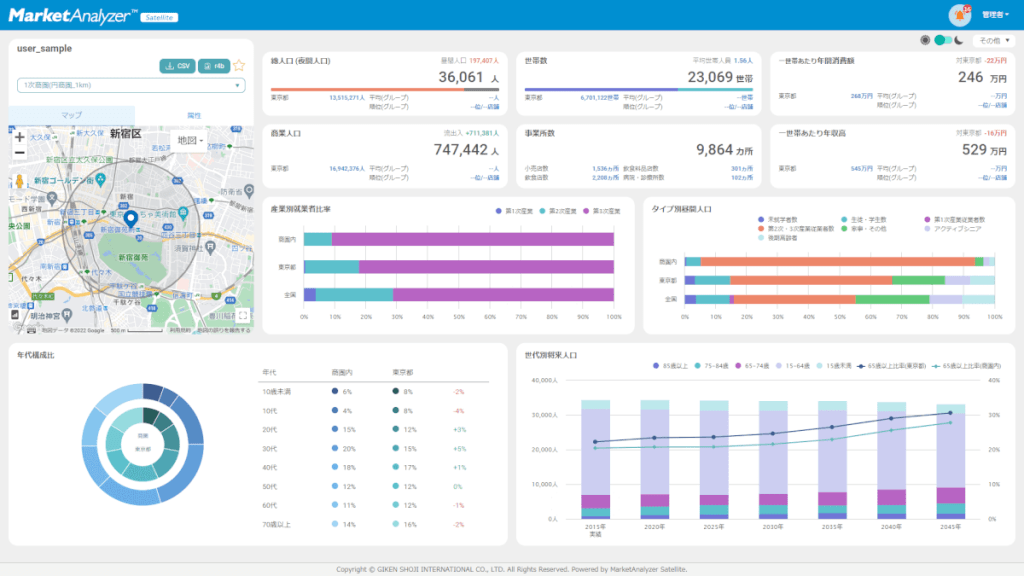1024x576 pixels.
Task: Download data with the CSV button
Action: pyautogui.click(x=178, y=66)
